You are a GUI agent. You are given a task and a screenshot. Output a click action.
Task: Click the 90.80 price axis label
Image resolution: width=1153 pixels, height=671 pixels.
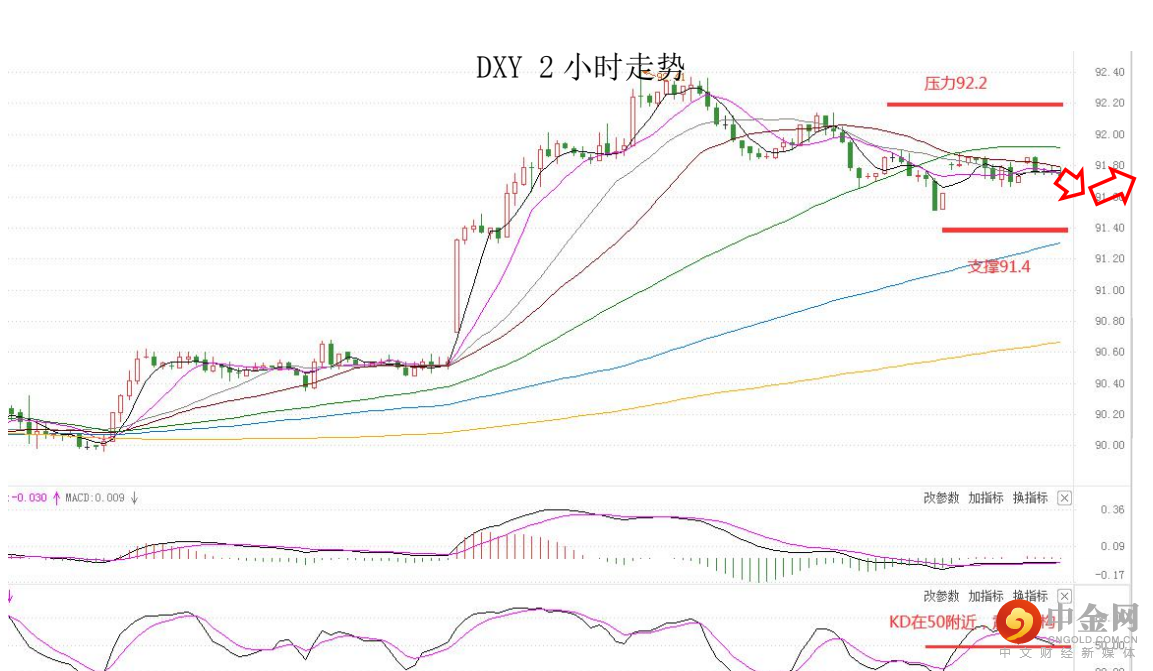click(1109, 321)
